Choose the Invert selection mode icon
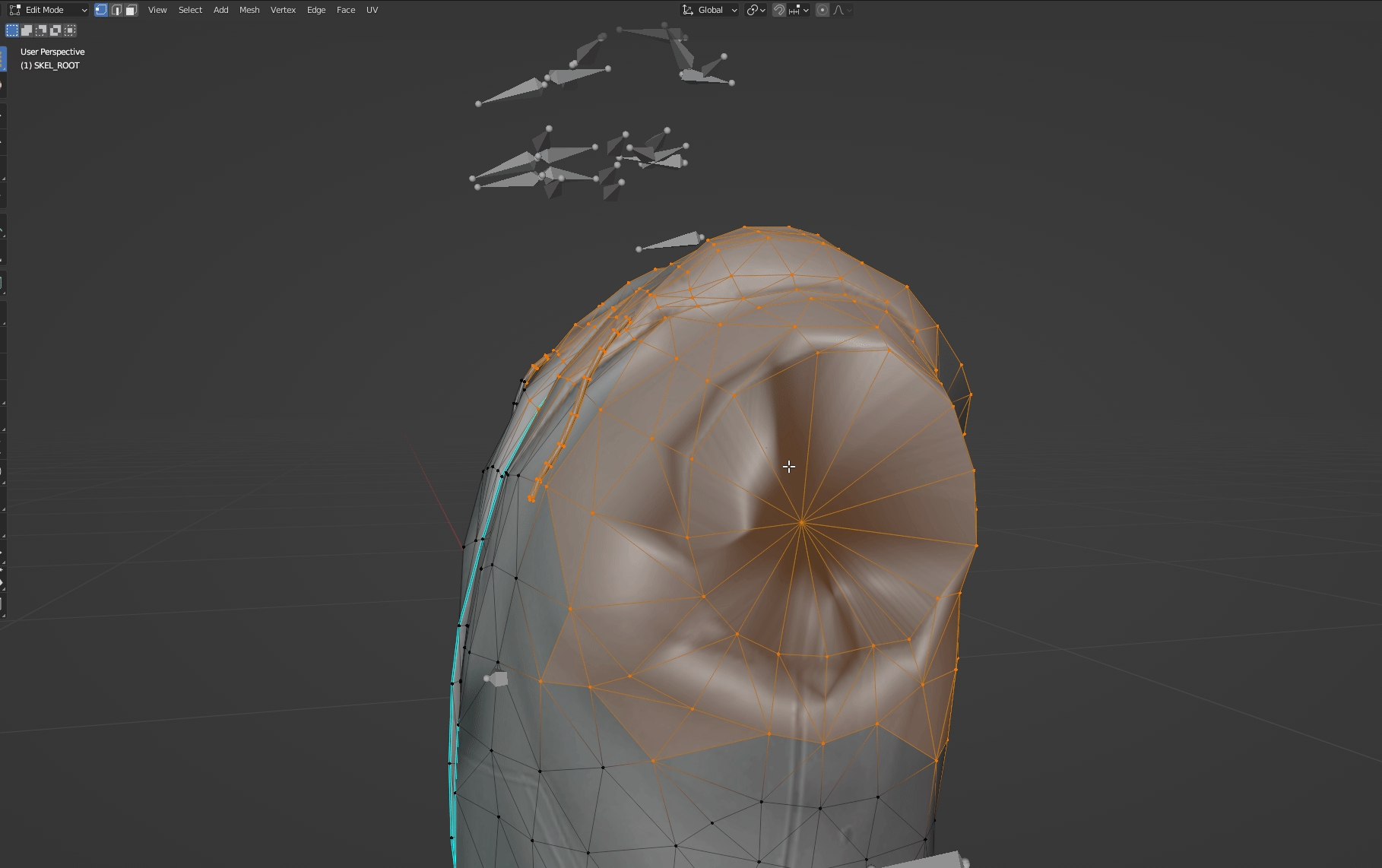 (55, 30)
